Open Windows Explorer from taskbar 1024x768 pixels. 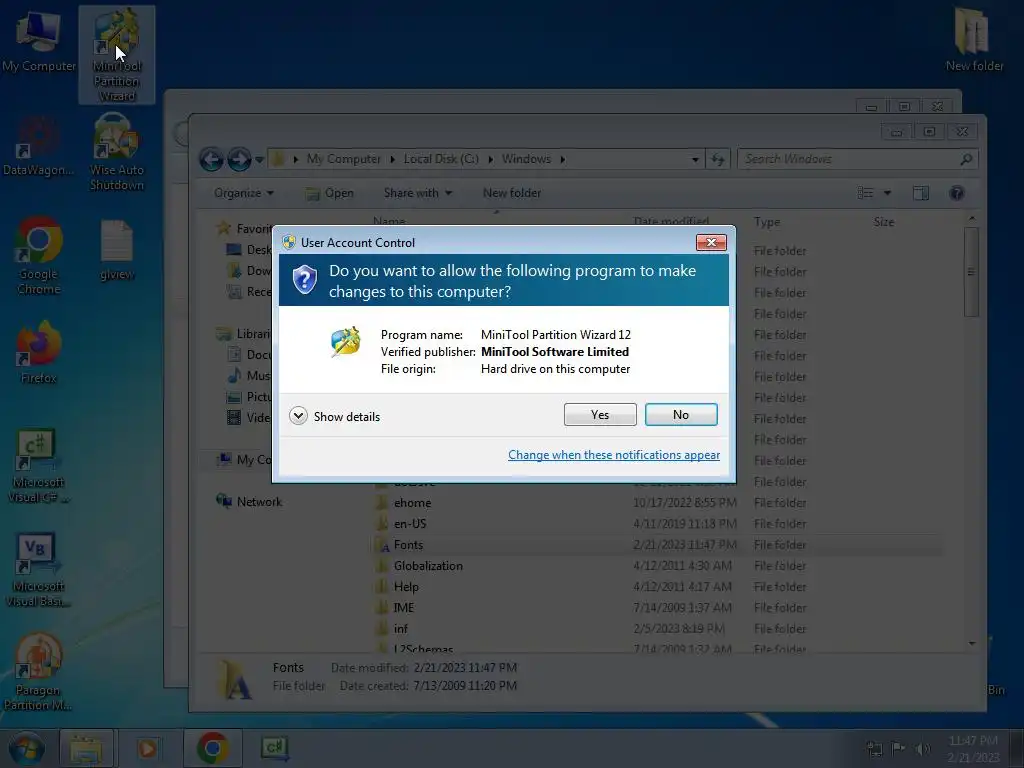pos(86,748)
